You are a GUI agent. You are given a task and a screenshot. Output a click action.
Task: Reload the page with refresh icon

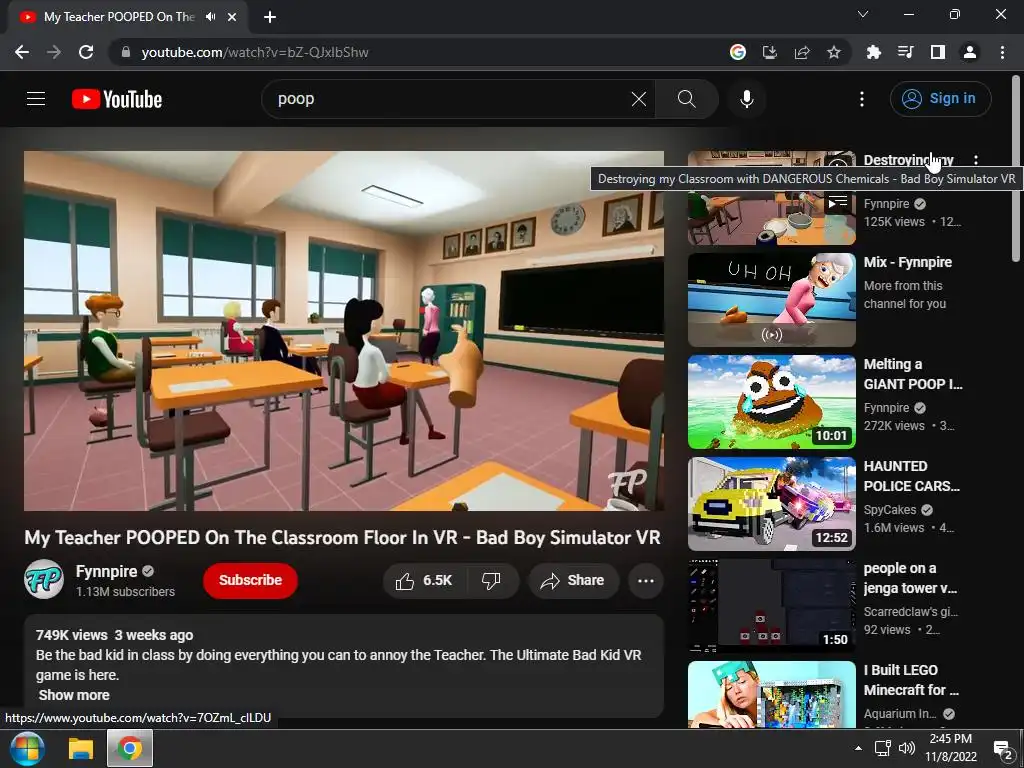[86, 52]
